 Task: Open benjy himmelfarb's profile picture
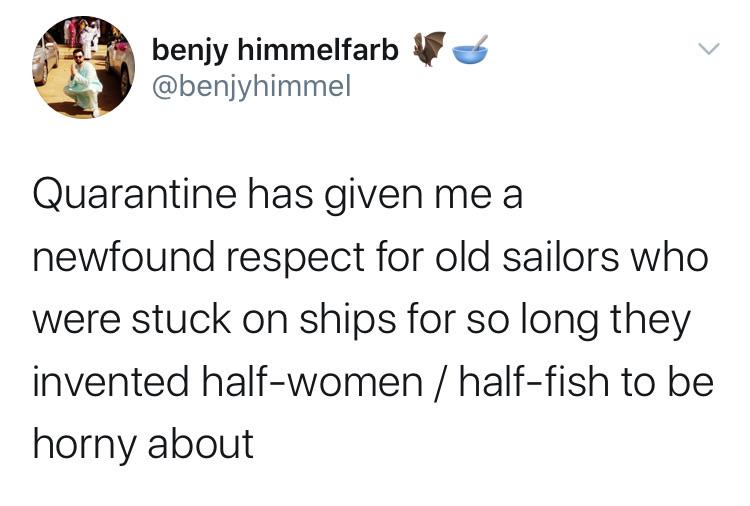84,67
